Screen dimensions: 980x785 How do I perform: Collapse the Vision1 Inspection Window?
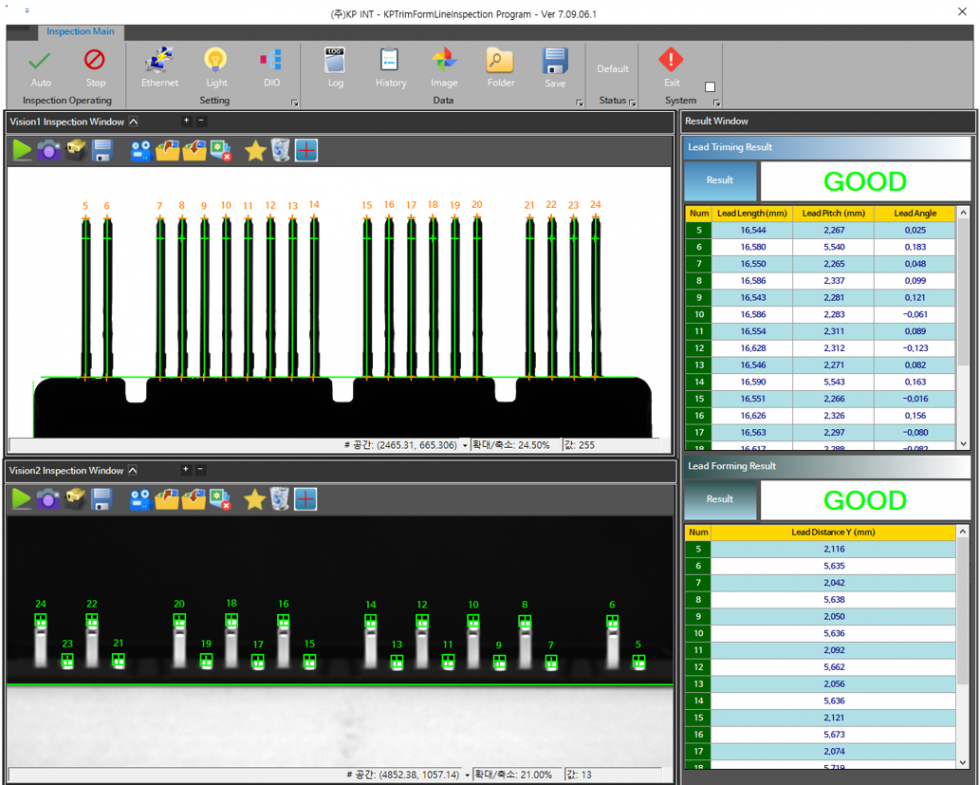pos(134,122)
